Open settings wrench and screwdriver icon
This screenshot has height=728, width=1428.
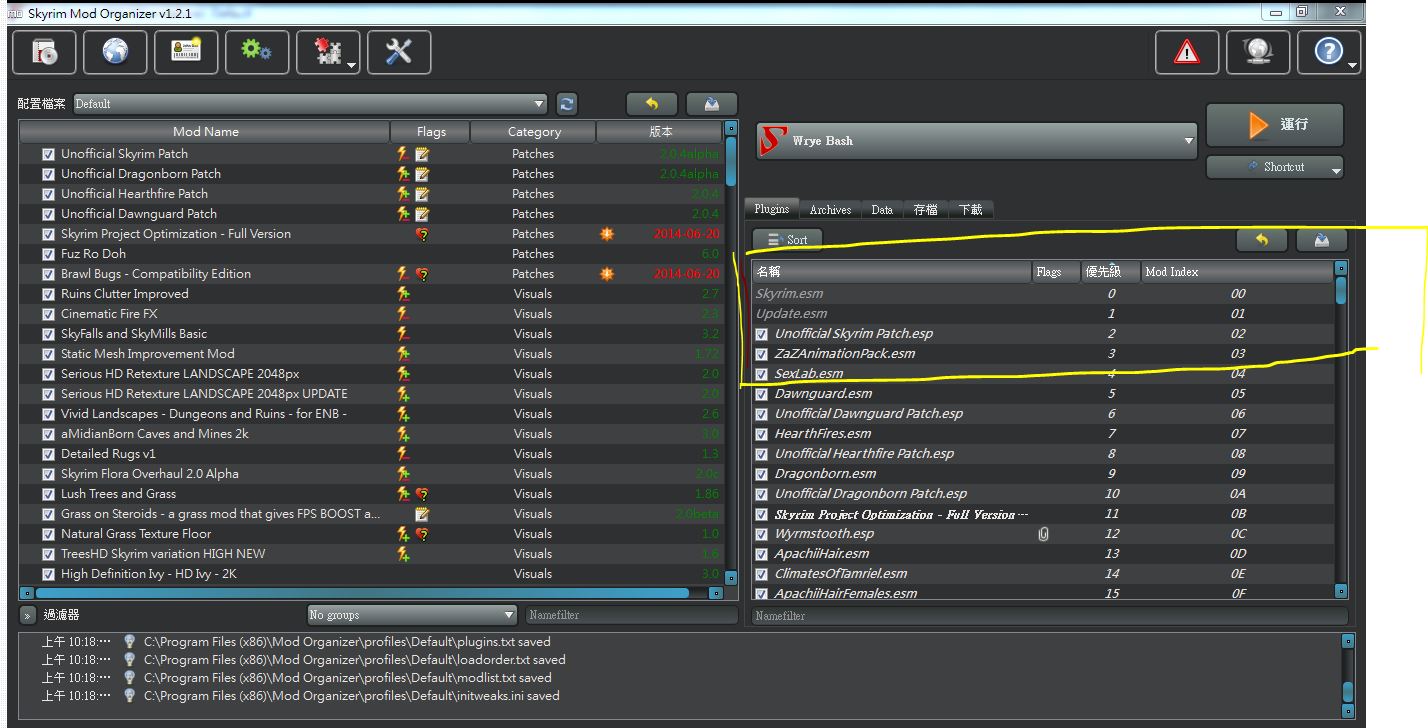click(399, 52)
